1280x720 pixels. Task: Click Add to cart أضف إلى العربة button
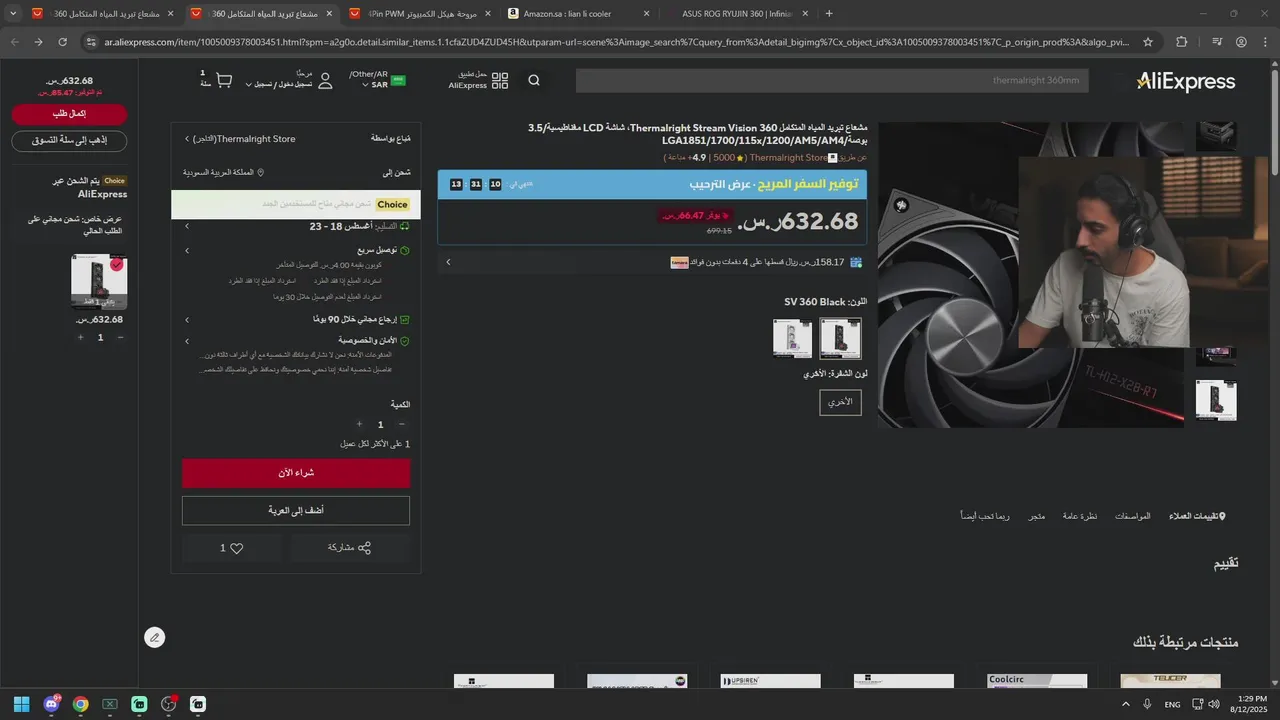point(296,510)
